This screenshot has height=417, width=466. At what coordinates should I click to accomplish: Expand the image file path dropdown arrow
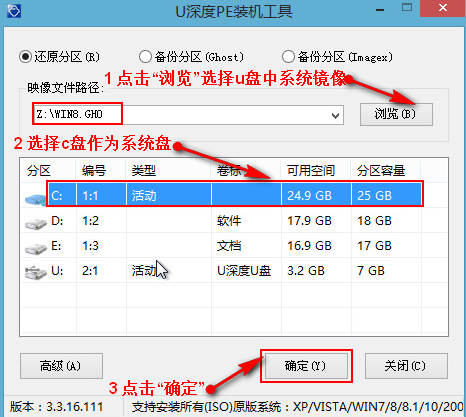[x=335, y=115]
